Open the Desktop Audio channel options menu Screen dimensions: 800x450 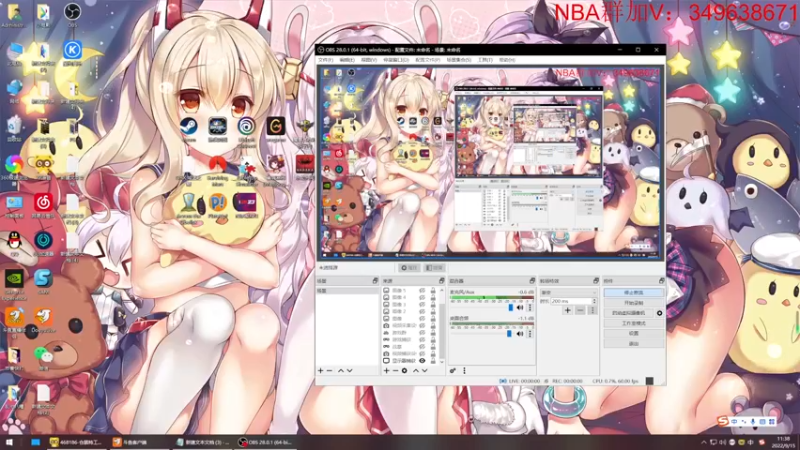point(530,334)
